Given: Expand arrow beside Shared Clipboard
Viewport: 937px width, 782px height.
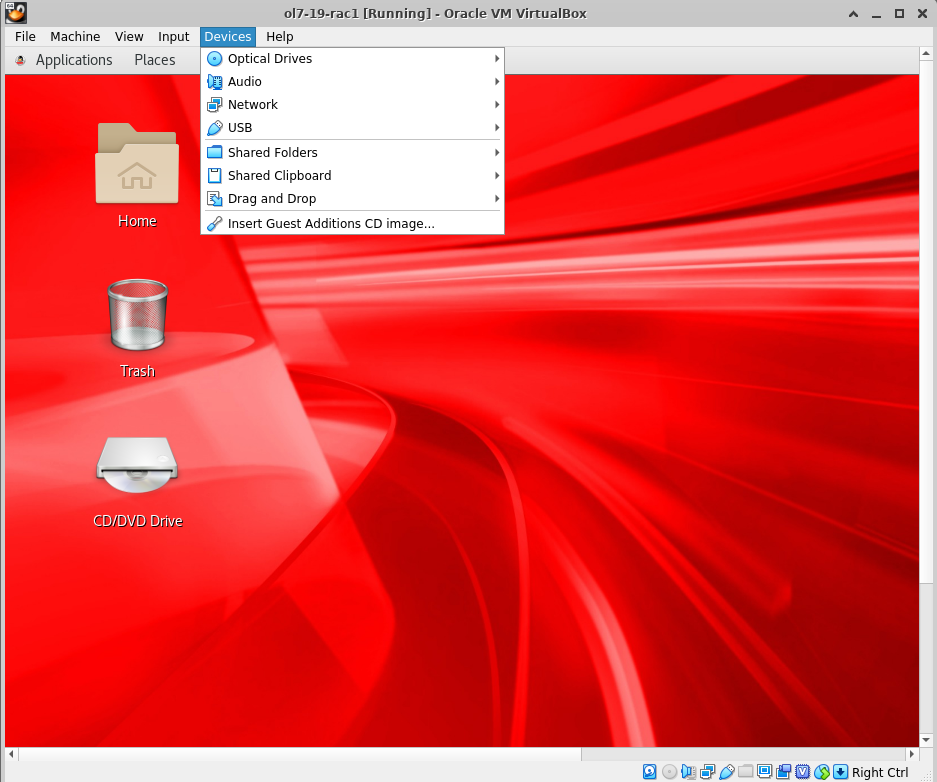Looking at the screenshot, I should click(497, 175).
